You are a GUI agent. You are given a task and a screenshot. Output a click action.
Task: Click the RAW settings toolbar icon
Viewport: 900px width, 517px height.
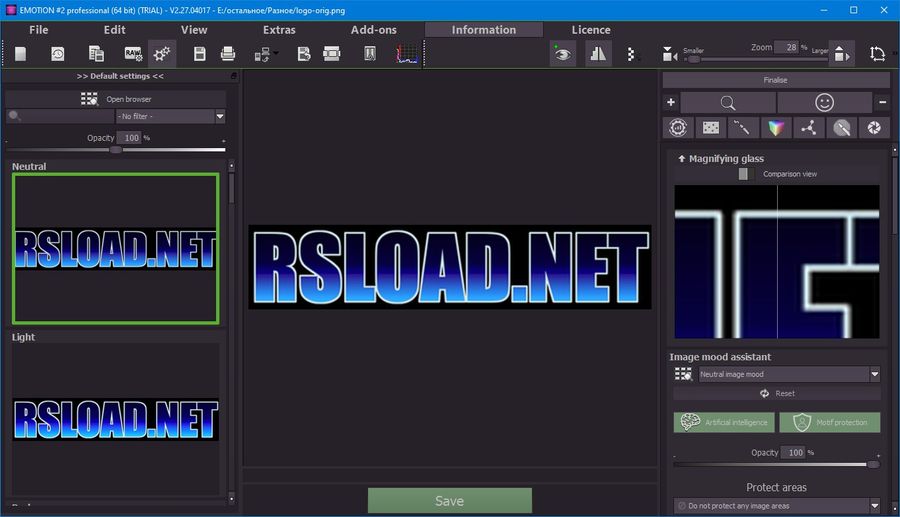point(132,53)
